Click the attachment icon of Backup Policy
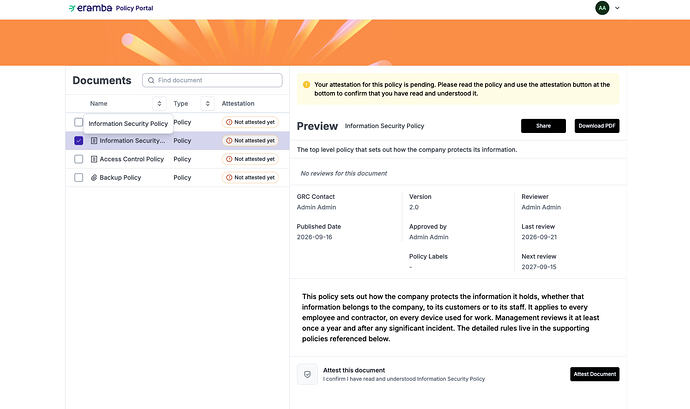 point(94,177)
